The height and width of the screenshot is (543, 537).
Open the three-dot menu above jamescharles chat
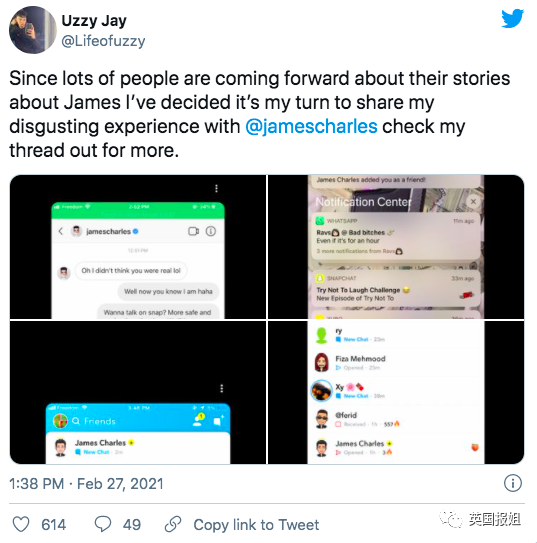[x=216, y=188]
